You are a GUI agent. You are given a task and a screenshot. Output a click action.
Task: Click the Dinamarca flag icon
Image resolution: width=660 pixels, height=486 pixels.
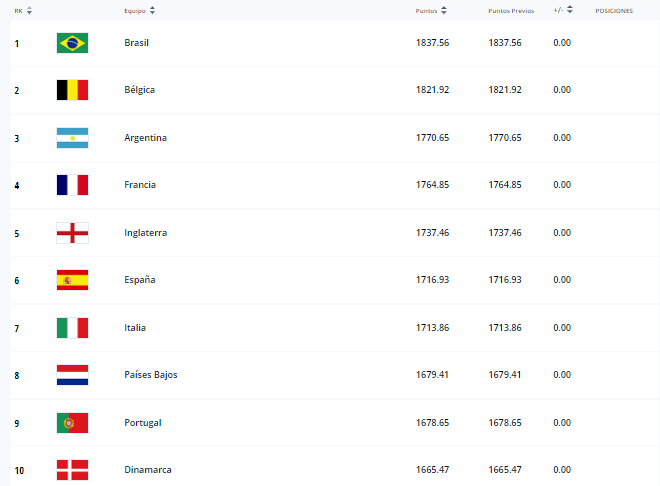tap(72, 470)
